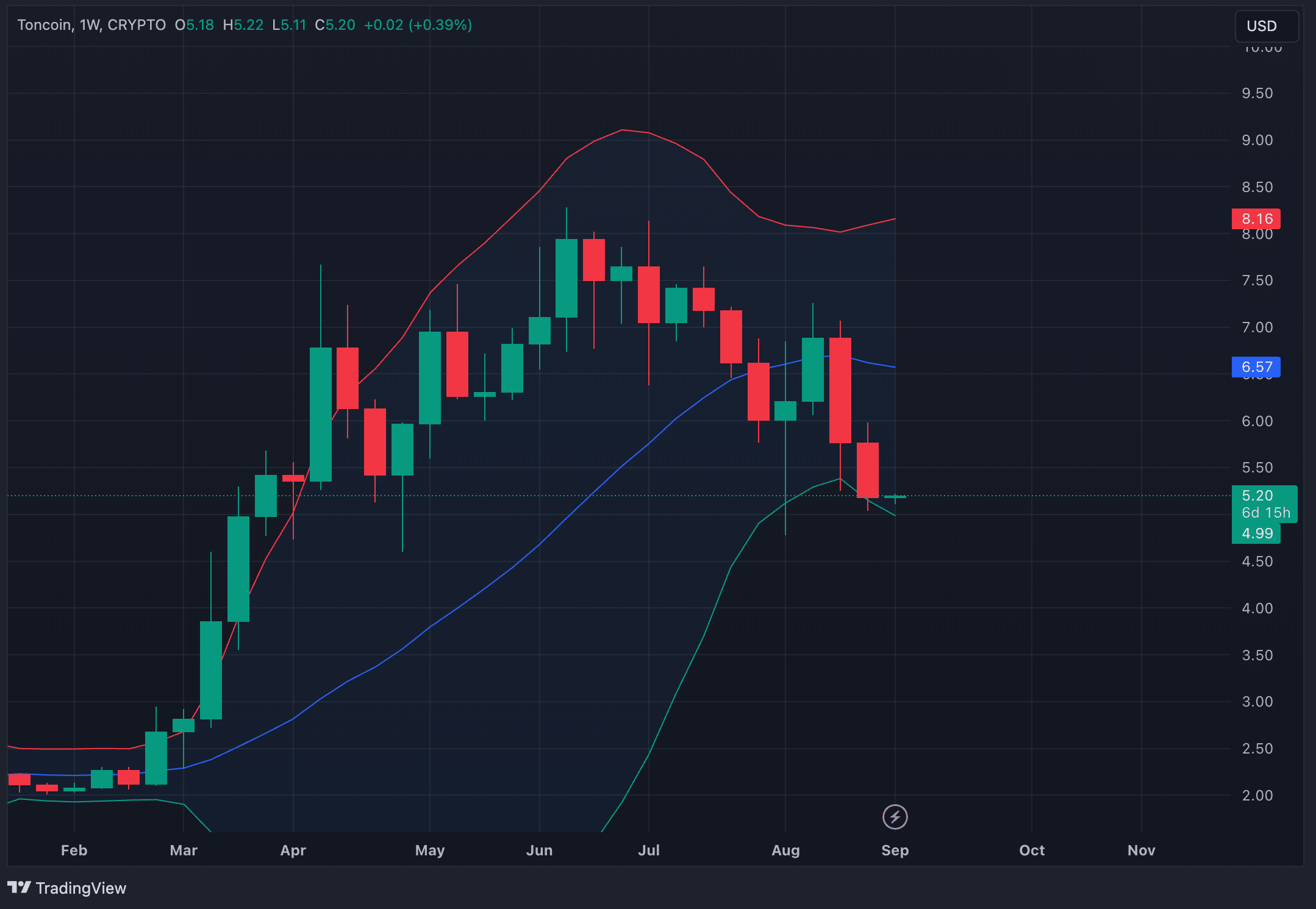The image size is (1316, 909).
Task: Click the 7.00 price scale label
Action: point(1257,327)
